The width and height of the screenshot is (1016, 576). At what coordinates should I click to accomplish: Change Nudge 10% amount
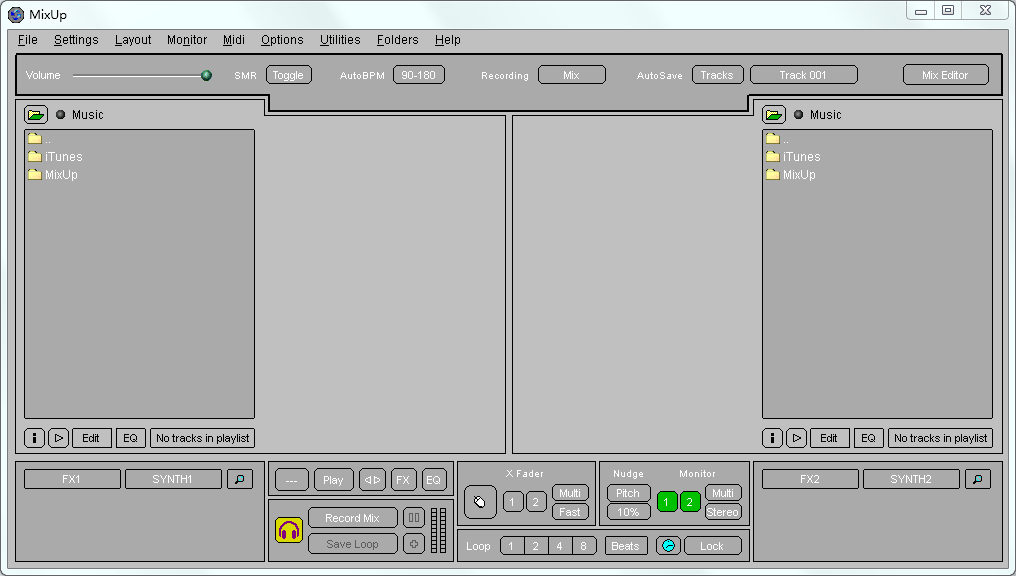coord(628,512)
